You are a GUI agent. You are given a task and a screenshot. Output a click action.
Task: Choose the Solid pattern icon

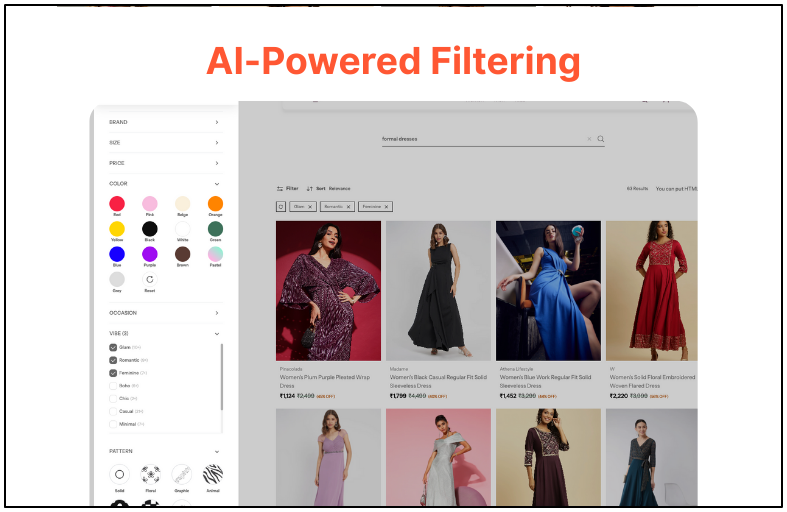(119, 474)
